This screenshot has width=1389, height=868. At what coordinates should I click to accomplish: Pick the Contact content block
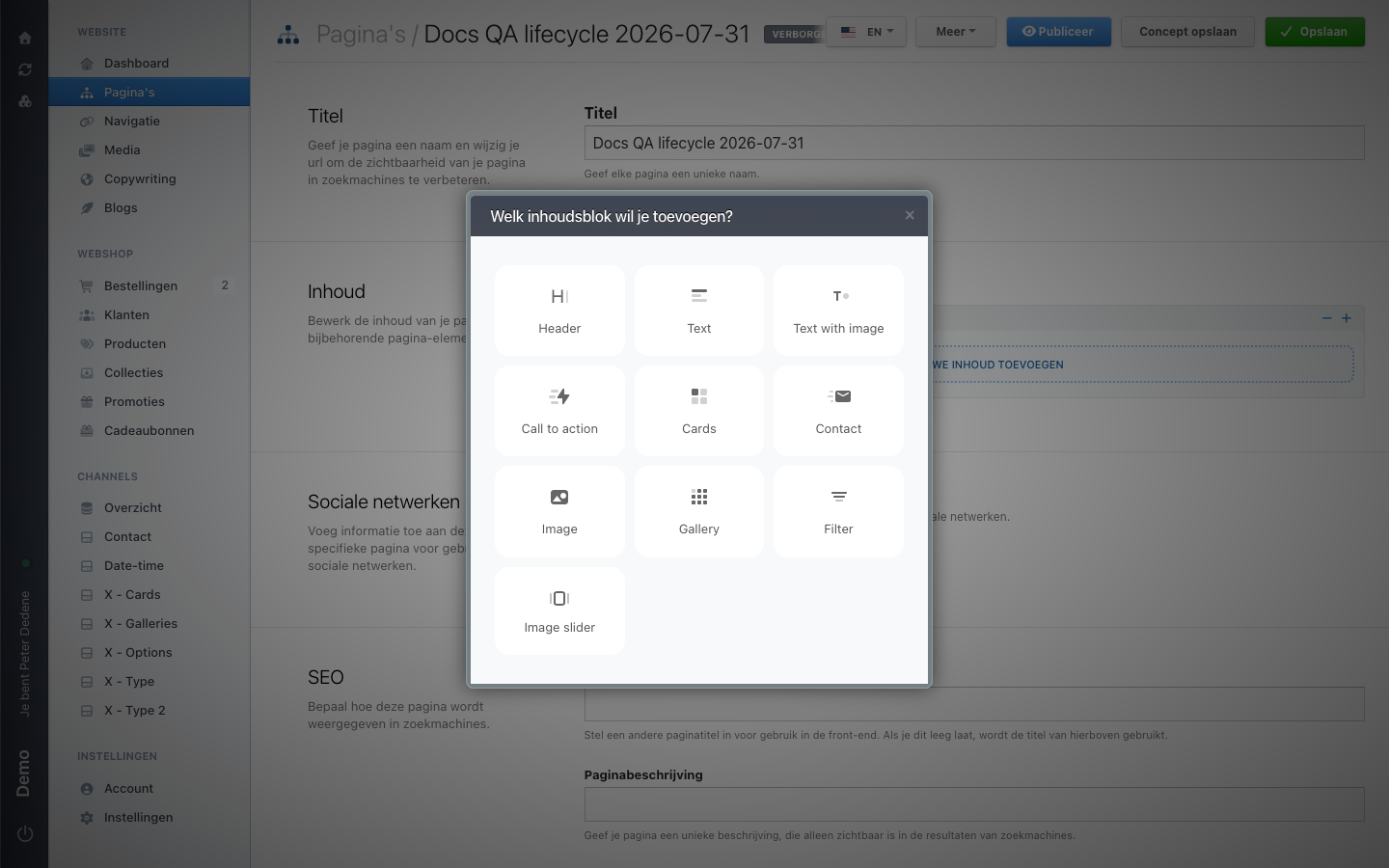[838, 411]
